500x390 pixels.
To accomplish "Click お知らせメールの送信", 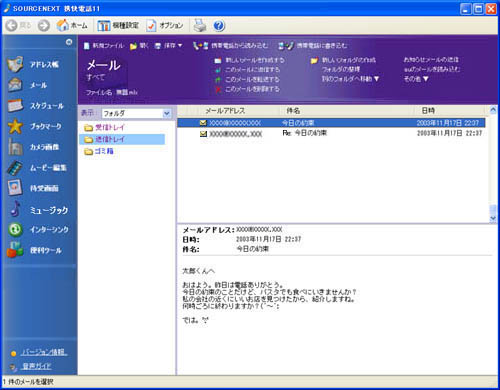I will pos(431,60).
